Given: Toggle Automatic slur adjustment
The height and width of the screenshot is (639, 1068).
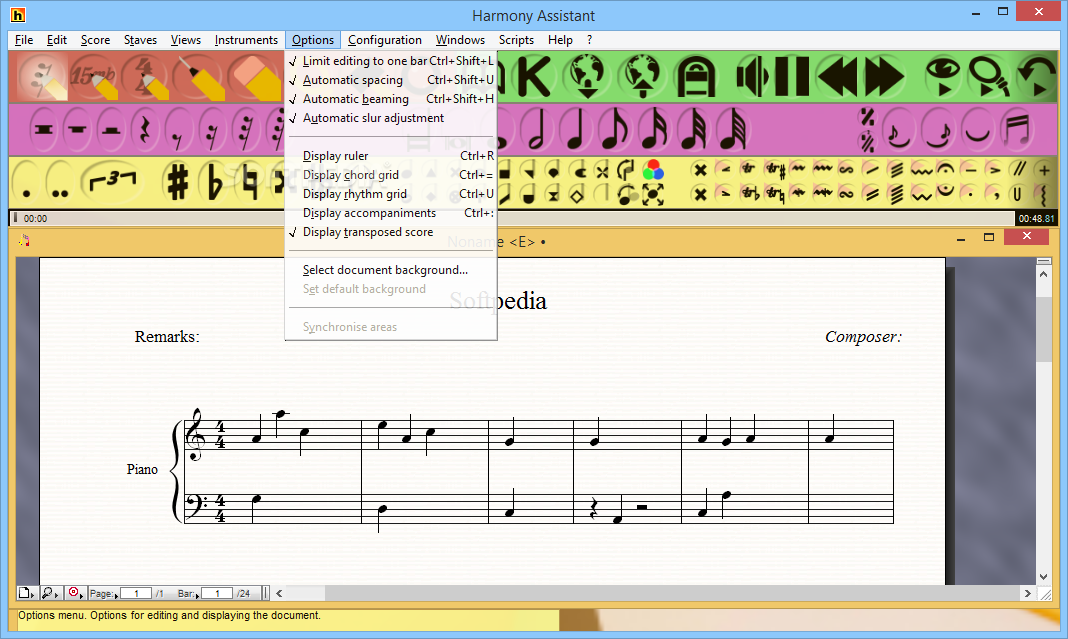Looking at the screenshot, I should point(391,118).
